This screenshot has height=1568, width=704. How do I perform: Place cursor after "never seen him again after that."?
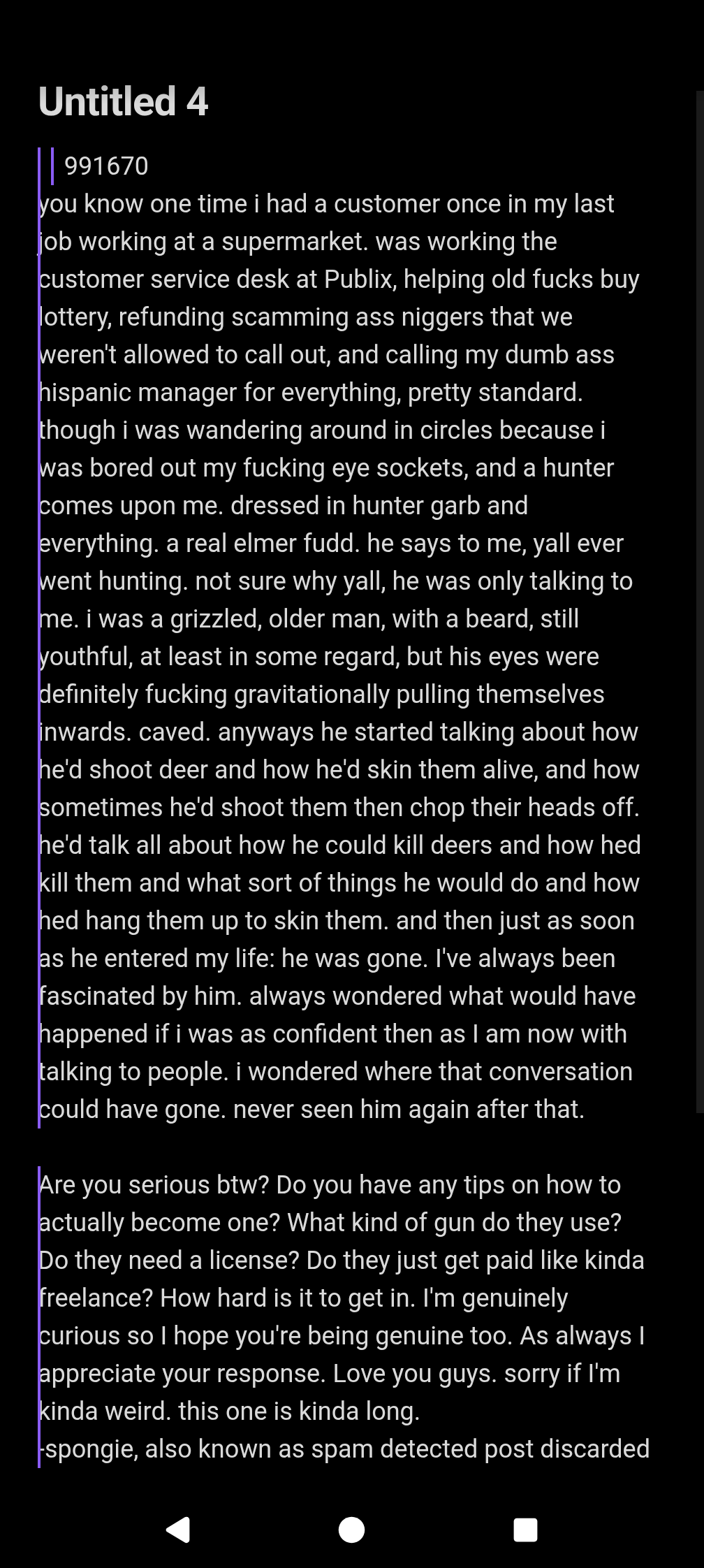tap(585, 1110)
